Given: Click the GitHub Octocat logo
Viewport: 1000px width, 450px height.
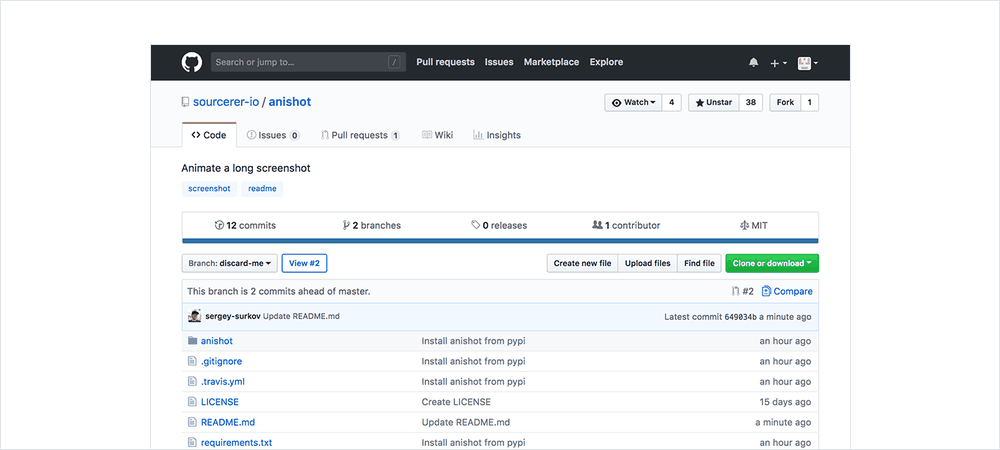Looking at the screenshot, I should coord(192,62).
